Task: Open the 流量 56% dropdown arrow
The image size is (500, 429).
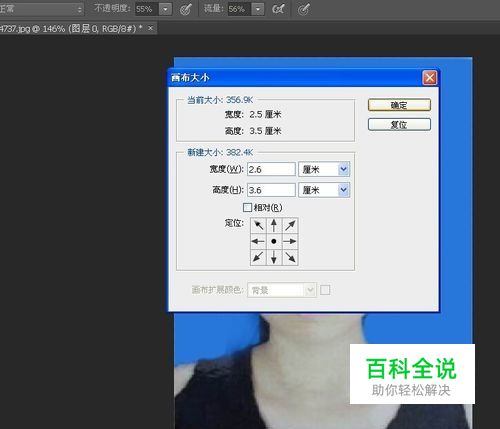Action: pyautogui.click(x=258, y=9)
